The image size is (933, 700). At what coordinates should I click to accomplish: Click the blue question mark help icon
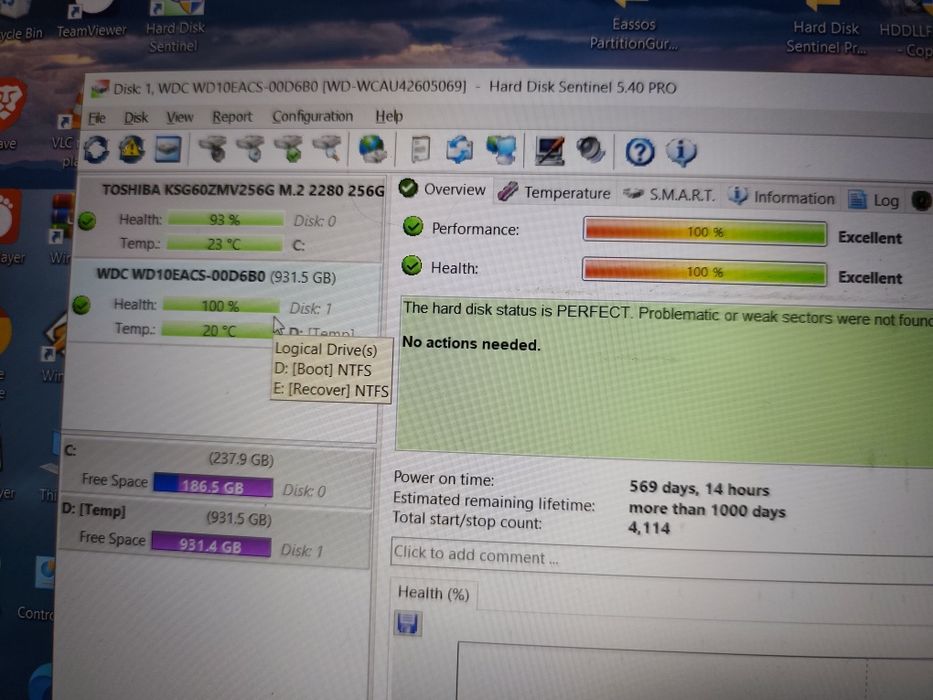640,152
